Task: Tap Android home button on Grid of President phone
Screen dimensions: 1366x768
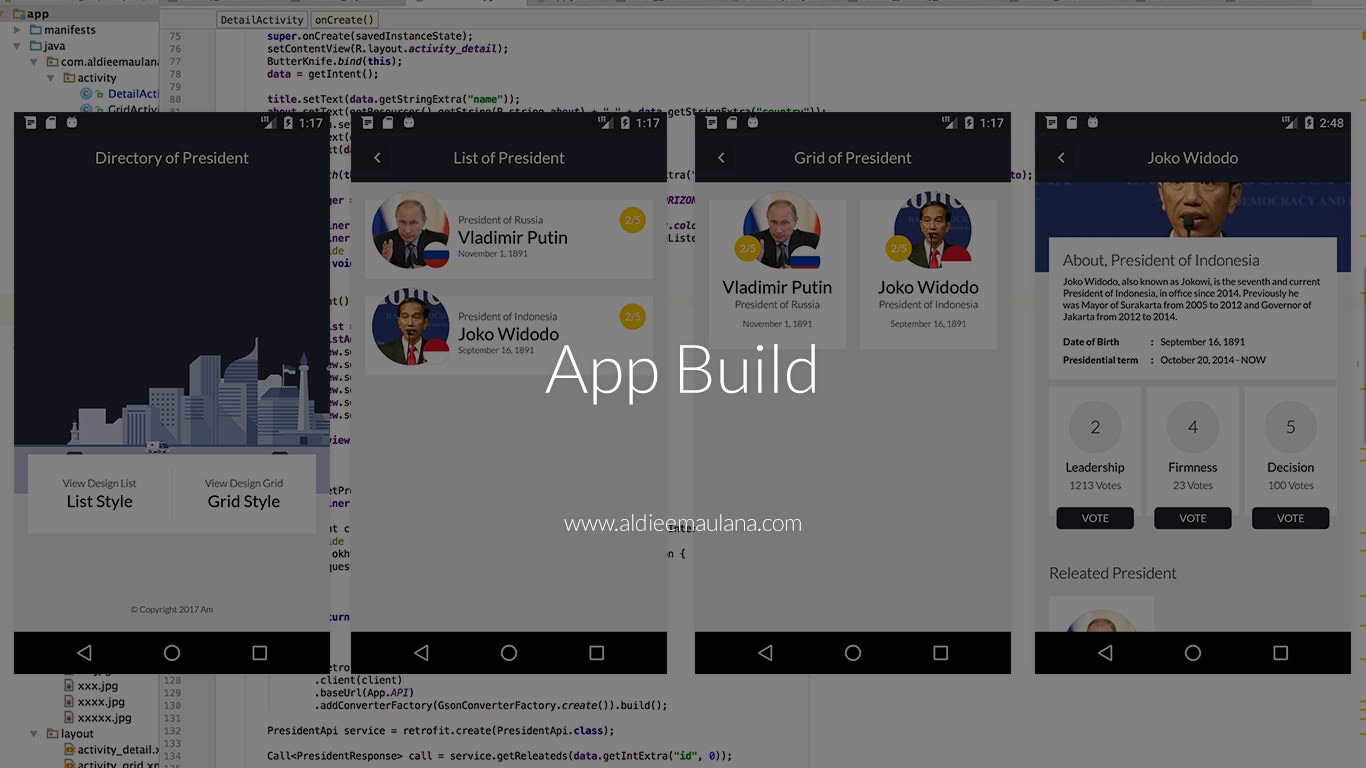Action: click(x=853, y=653)
